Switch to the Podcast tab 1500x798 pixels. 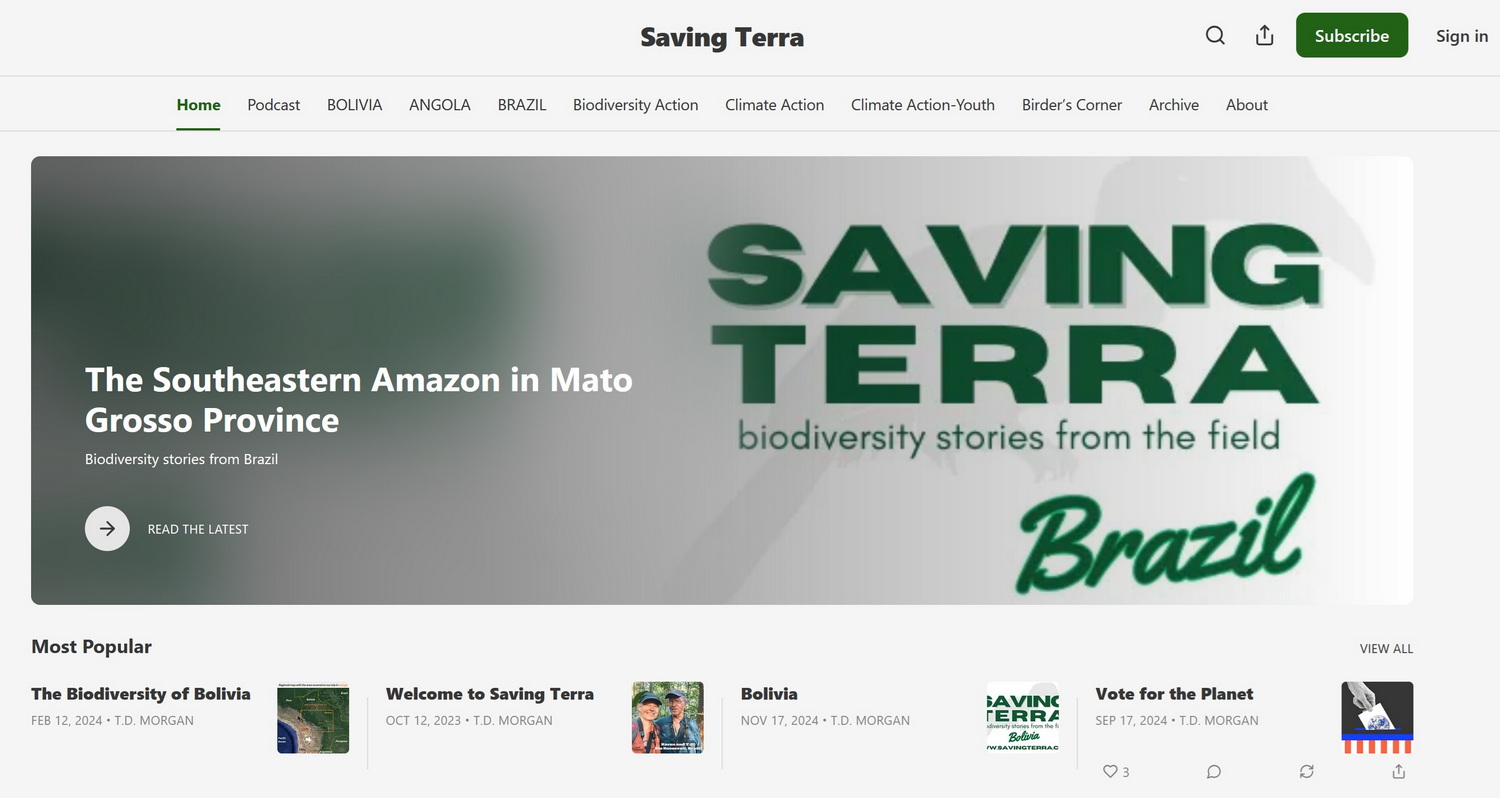[274, 105]
